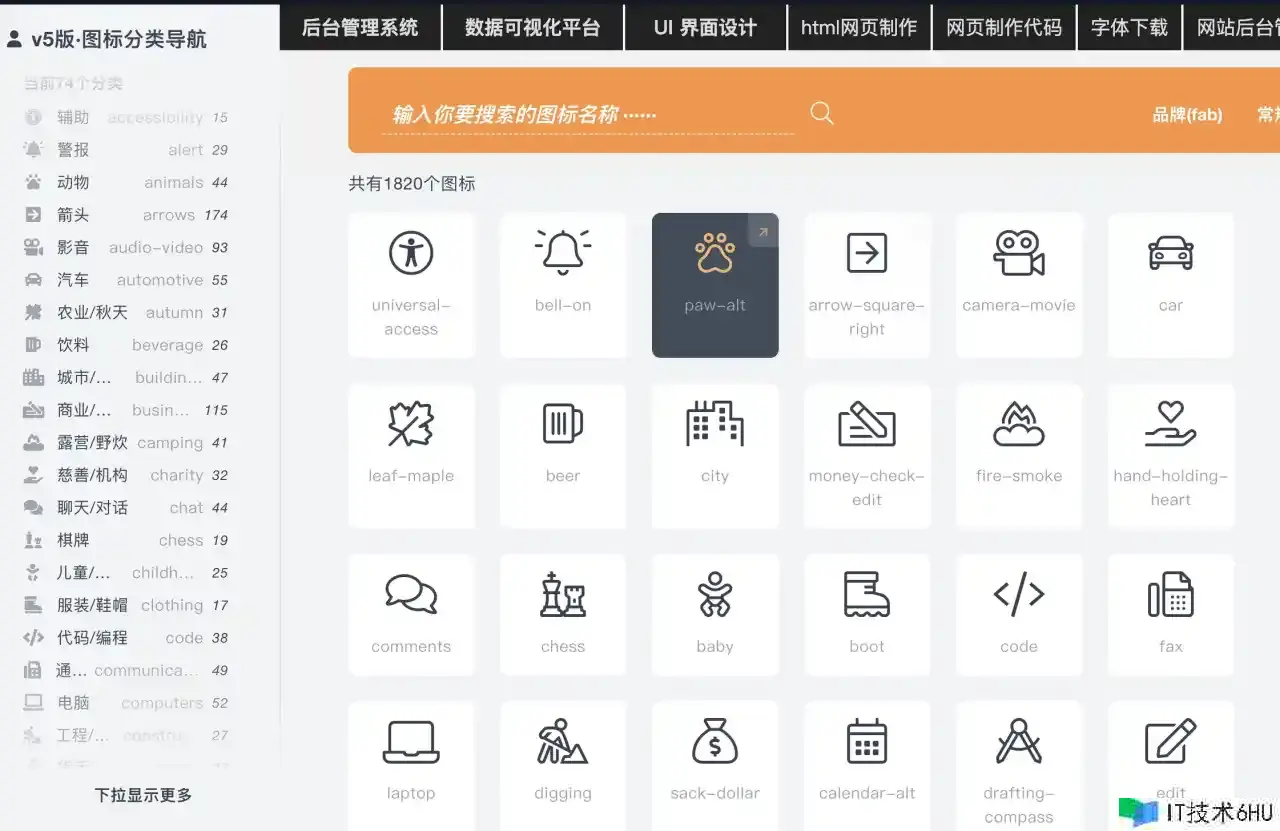Select the digging icon card
Image resolution: width=1280 pixels, height=831 pixels.
point(563,766)
